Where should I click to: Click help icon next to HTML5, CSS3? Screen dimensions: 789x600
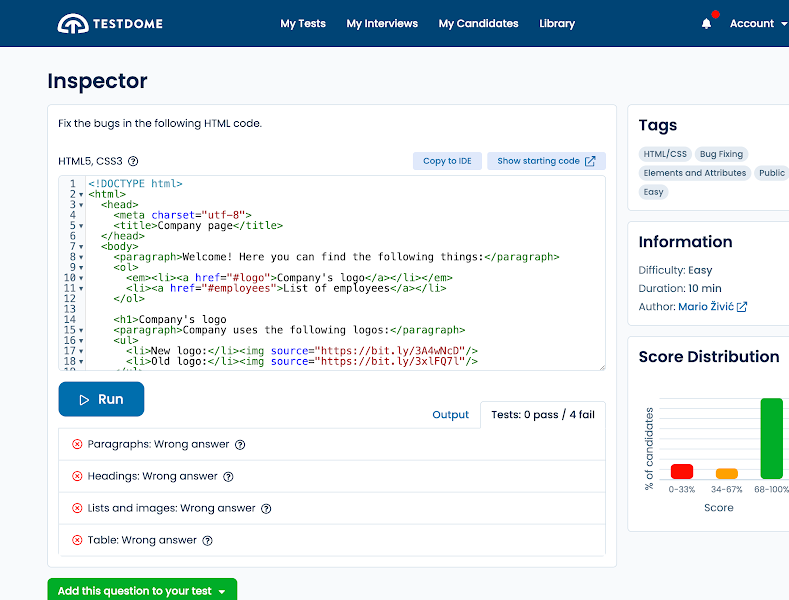133,161
